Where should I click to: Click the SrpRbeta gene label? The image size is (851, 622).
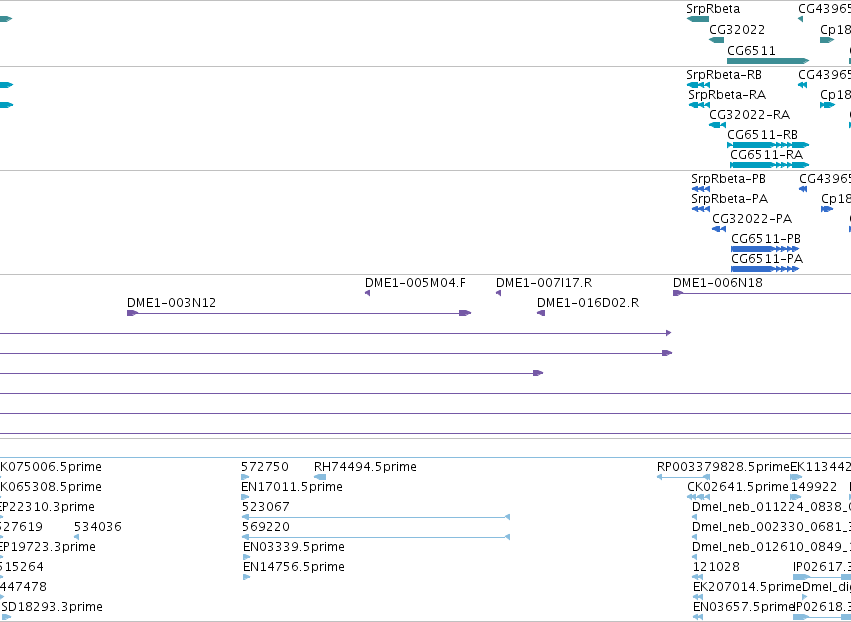tap(713, 9)
